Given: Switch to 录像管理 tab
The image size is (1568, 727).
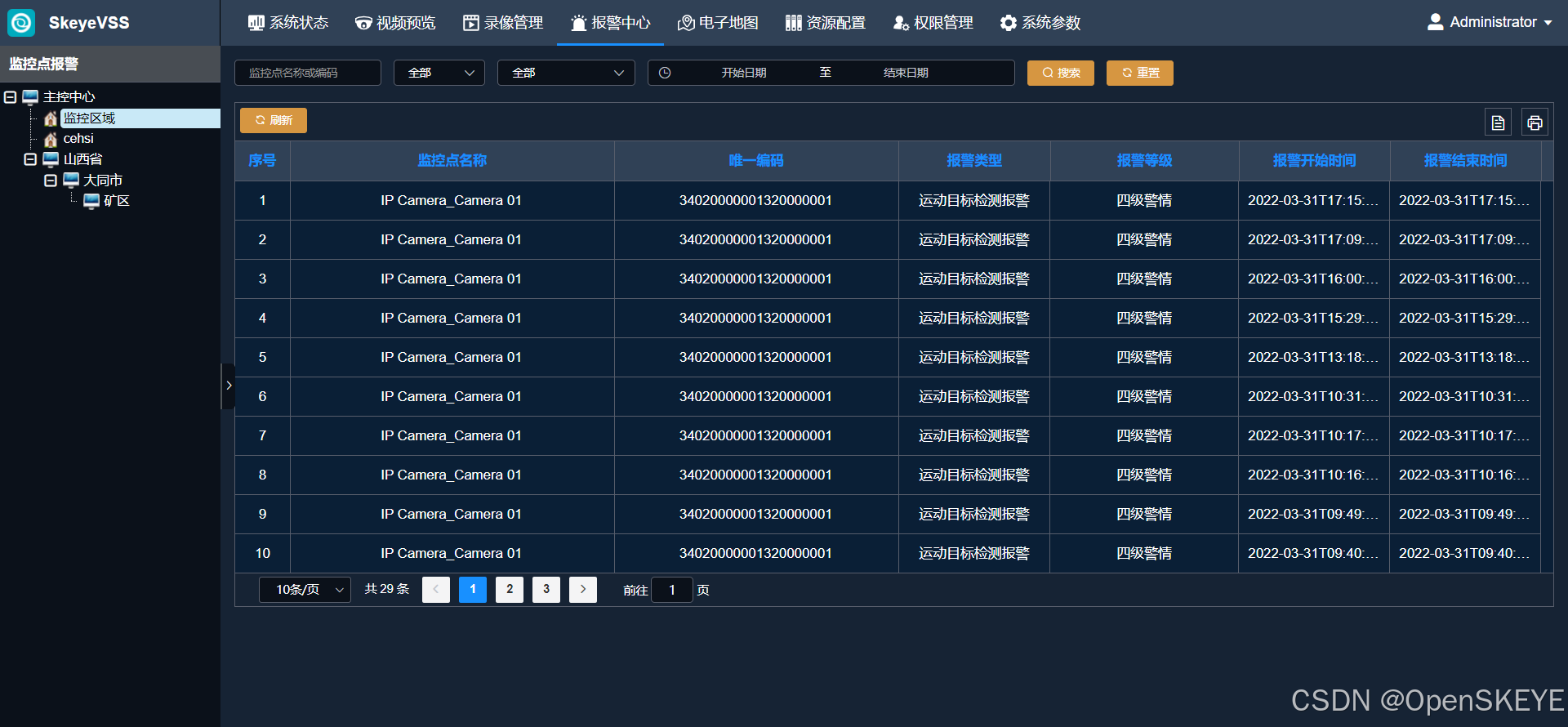Looking at the screenshot, I should pos(503,23).
